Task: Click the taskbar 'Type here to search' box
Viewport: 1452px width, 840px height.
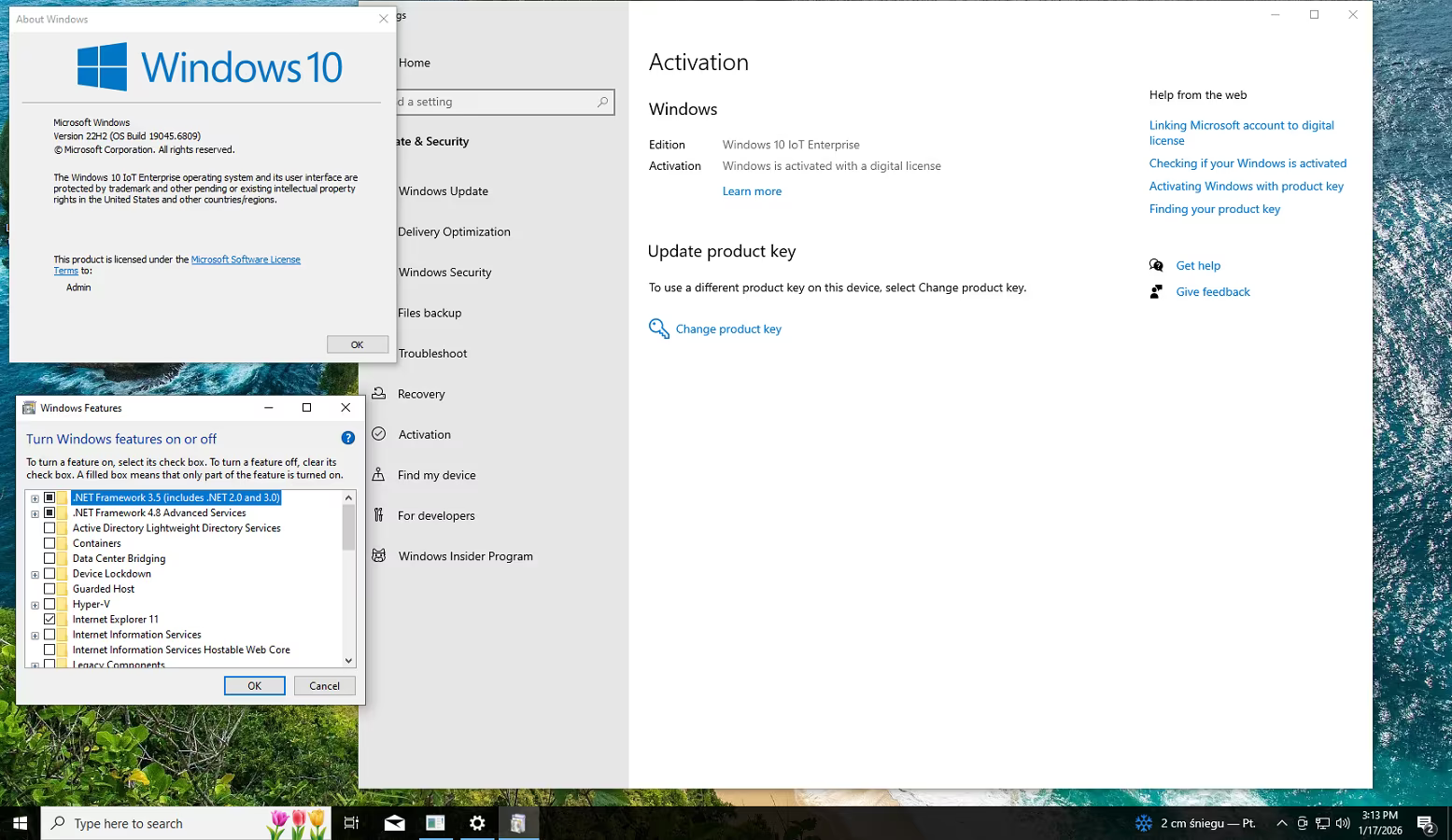Action: point(187,823)
